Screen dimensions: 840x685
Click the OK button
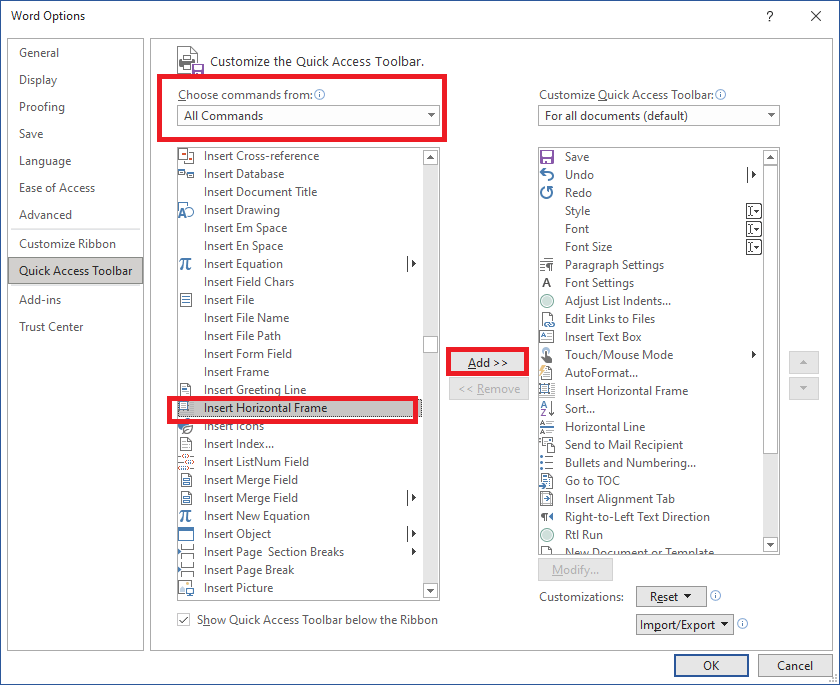coord(711,665)
